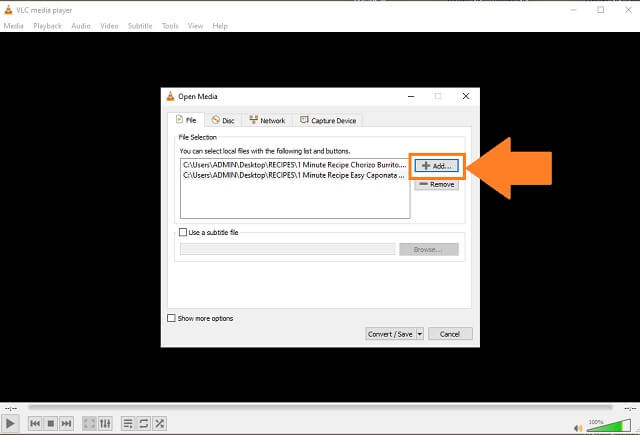Click the Play button in VLC controls

[10, 424]
